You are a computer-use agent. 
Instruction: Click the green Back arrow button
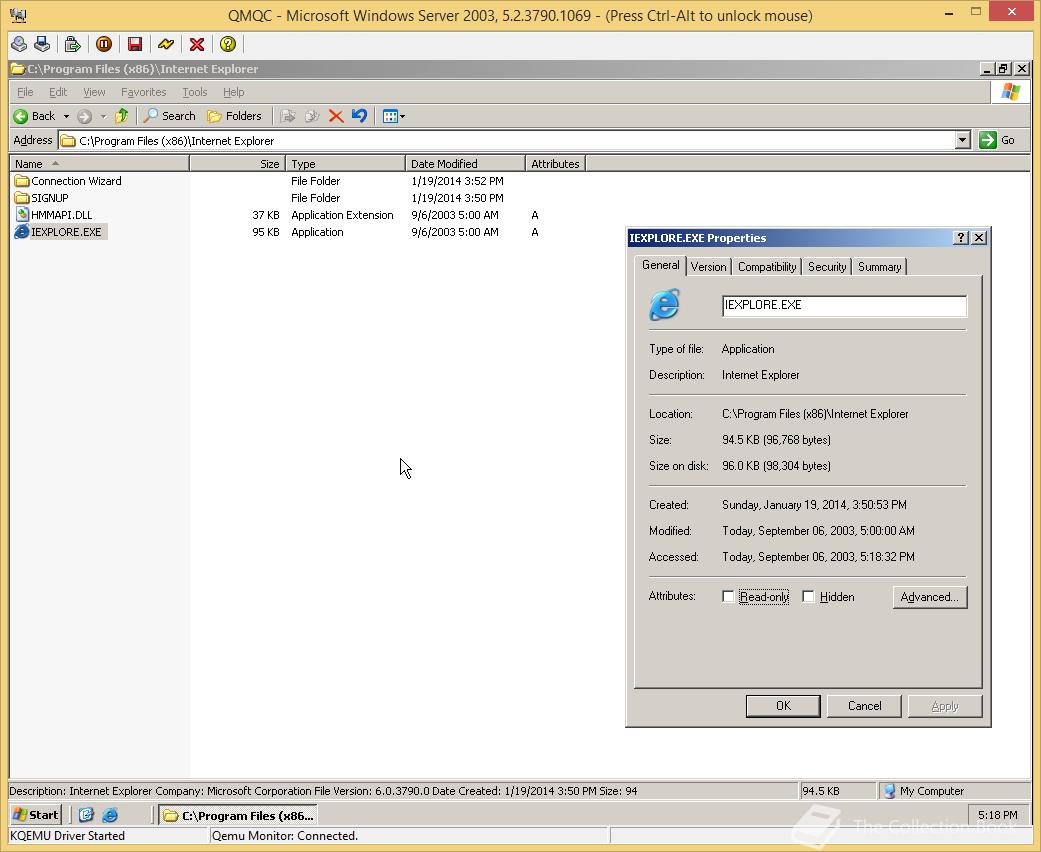point(35,116)
